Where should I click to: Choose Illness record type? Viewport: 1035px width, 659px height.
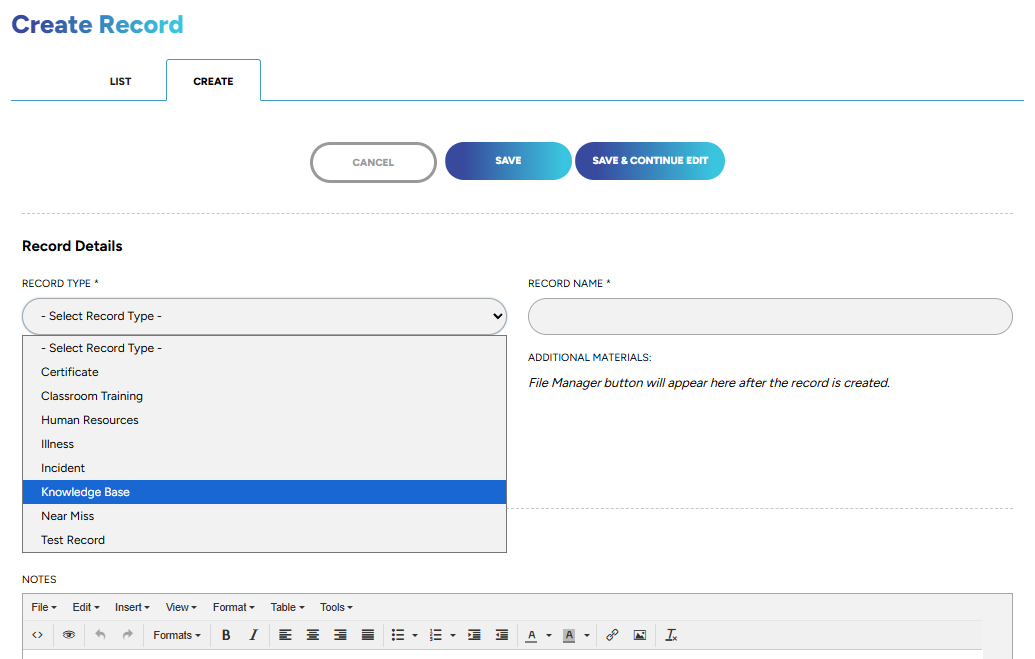coord(264,444)
